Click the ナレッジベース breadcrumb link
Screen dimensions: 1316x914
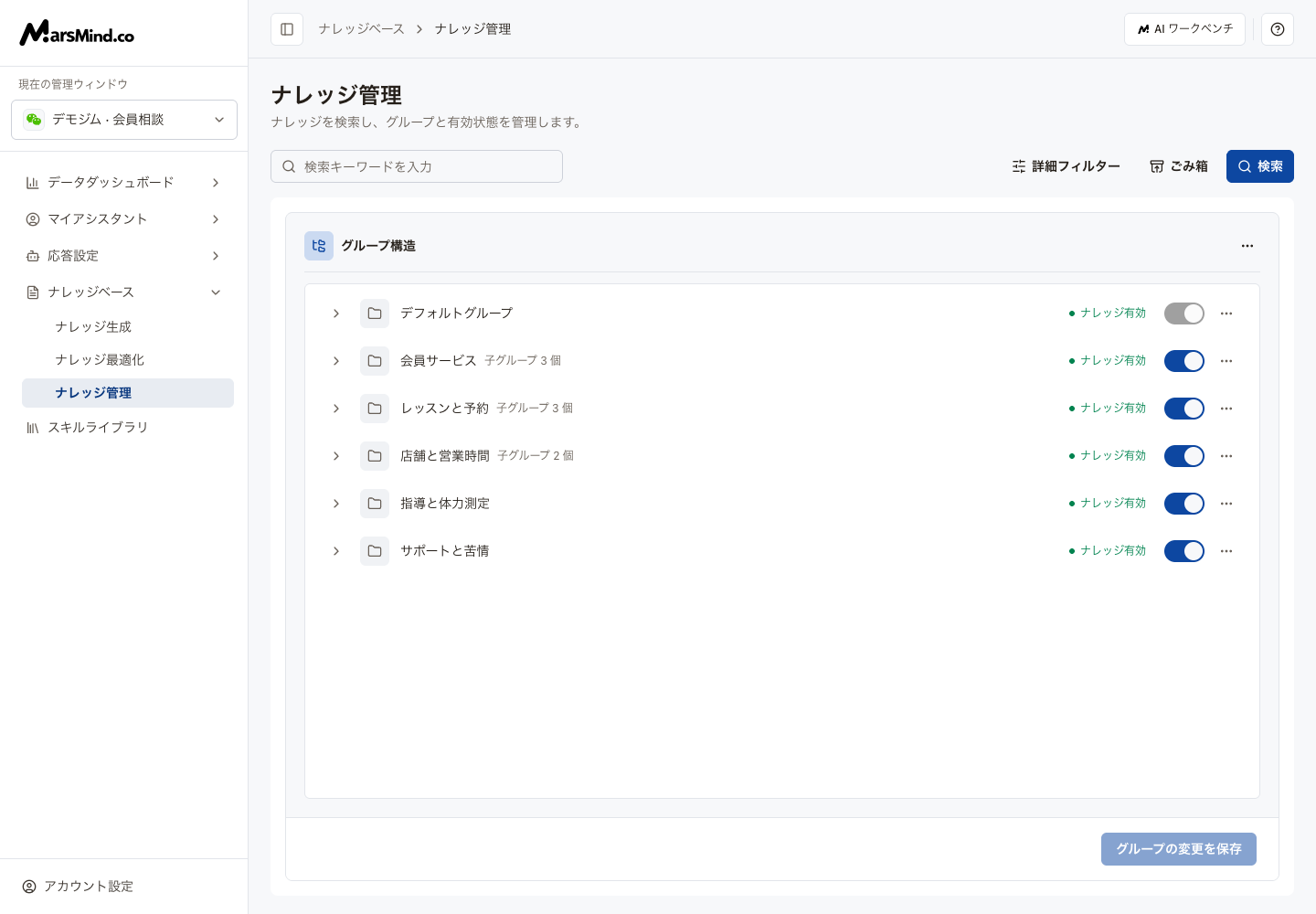click(361, 29)
